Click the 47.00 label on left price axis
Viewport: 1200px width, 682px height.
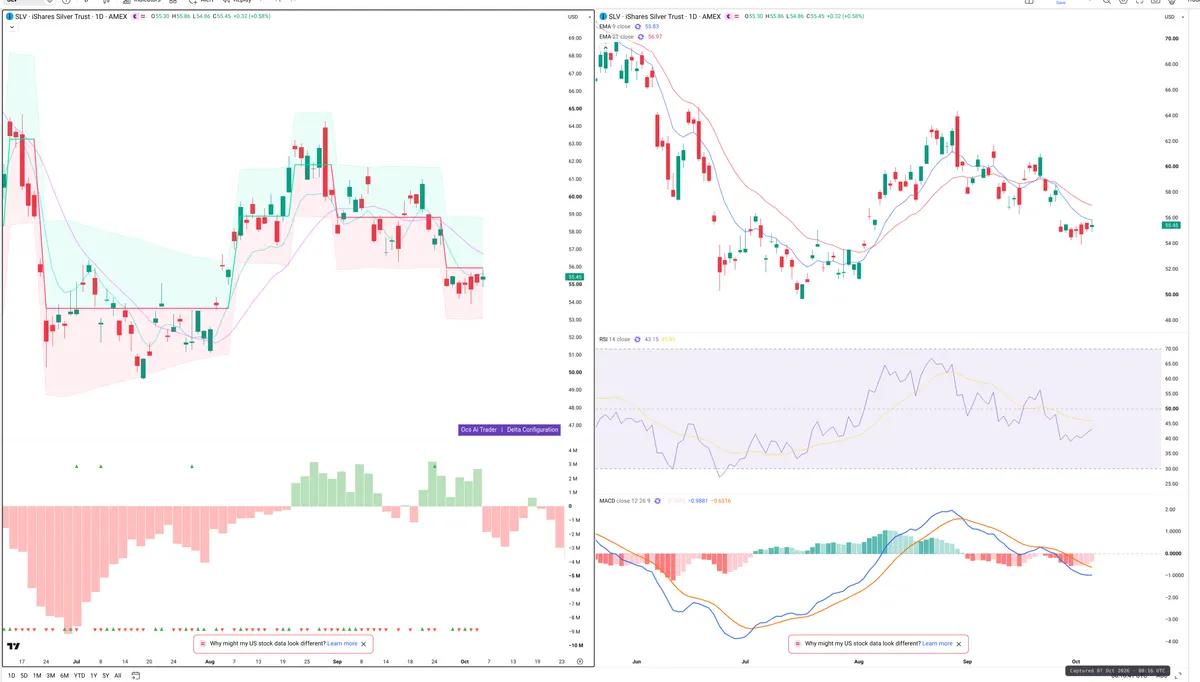click(574, 425)
